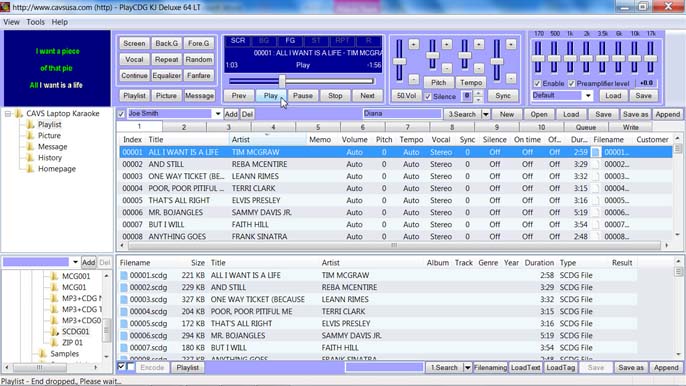Collapse the CAVS Laptop Karaoke tree

8,114
